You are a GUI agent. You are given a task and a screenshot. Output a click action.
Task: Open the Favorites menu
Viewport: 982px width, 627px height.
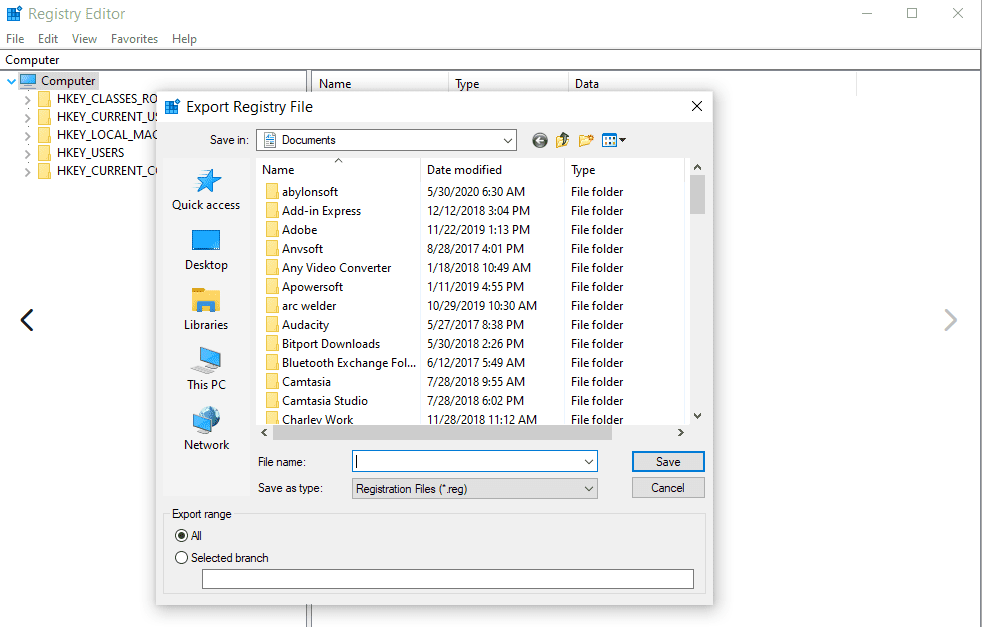pos(135,39)
